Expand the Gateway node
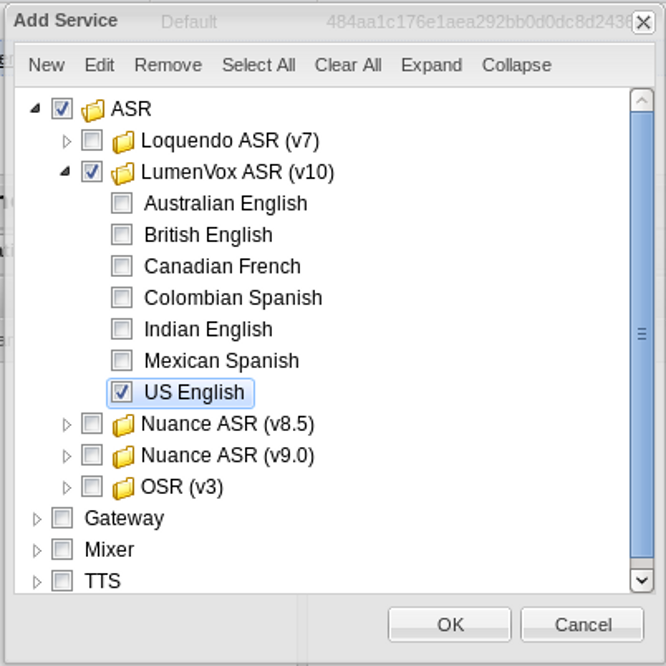The image size is (666, 666). pyautogui.click(x=37, y=519)
